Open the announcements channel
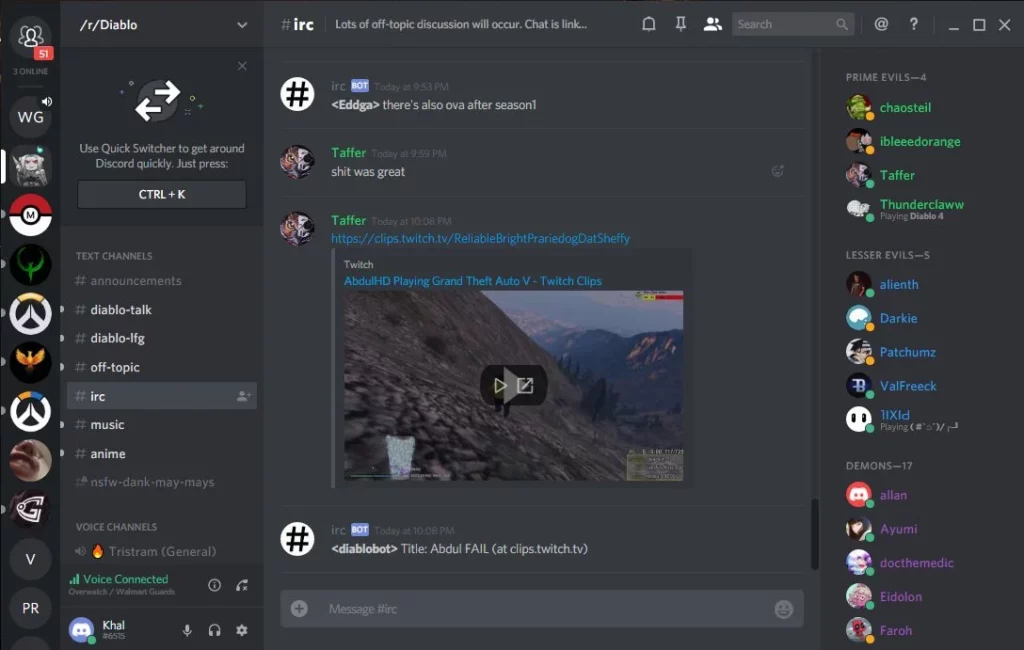Image resolution: width=1024 pixels, height=650 pixels. [x=162, y=280]
